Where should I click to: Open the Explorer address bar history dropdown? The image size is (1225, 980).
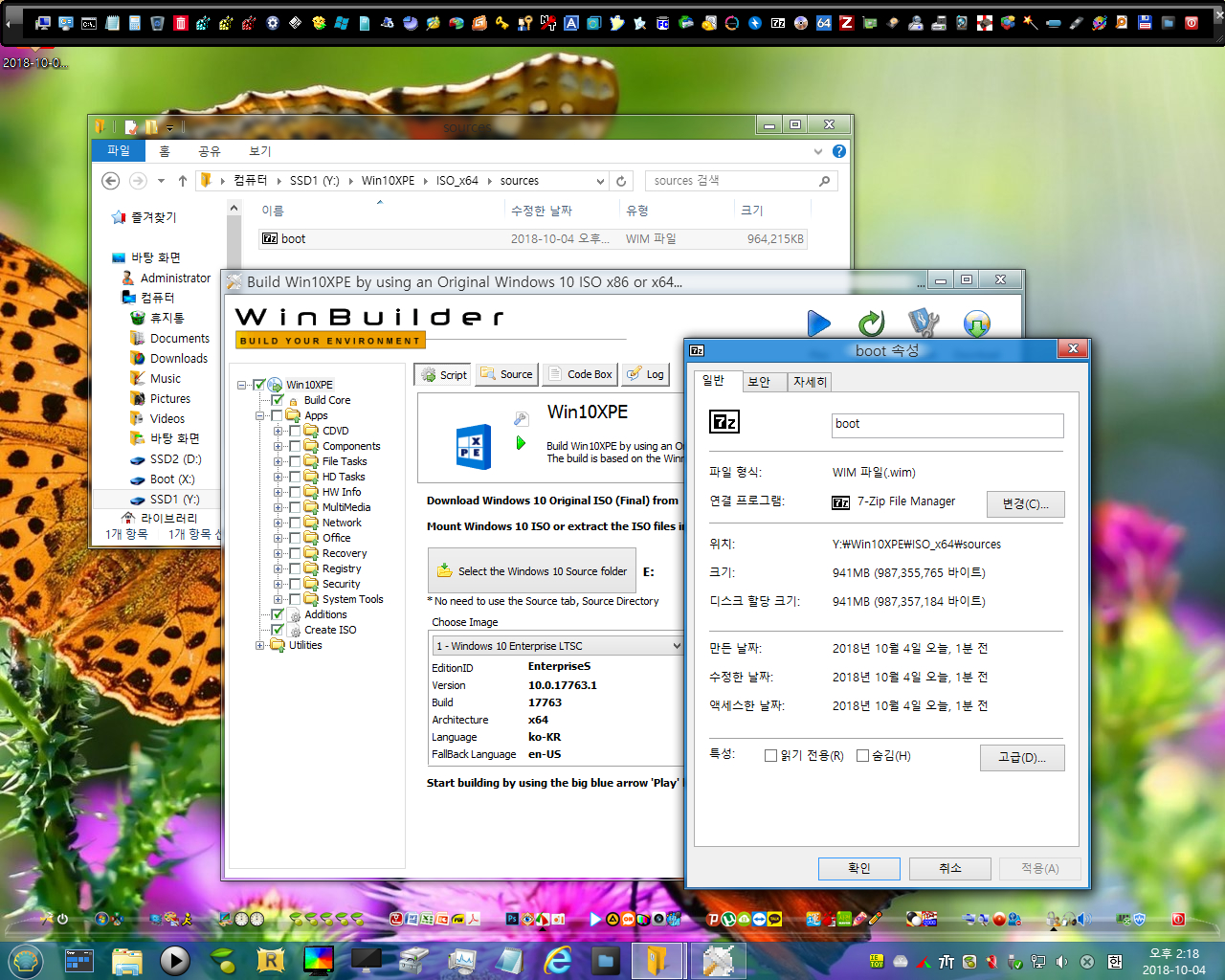click(600, 181)
